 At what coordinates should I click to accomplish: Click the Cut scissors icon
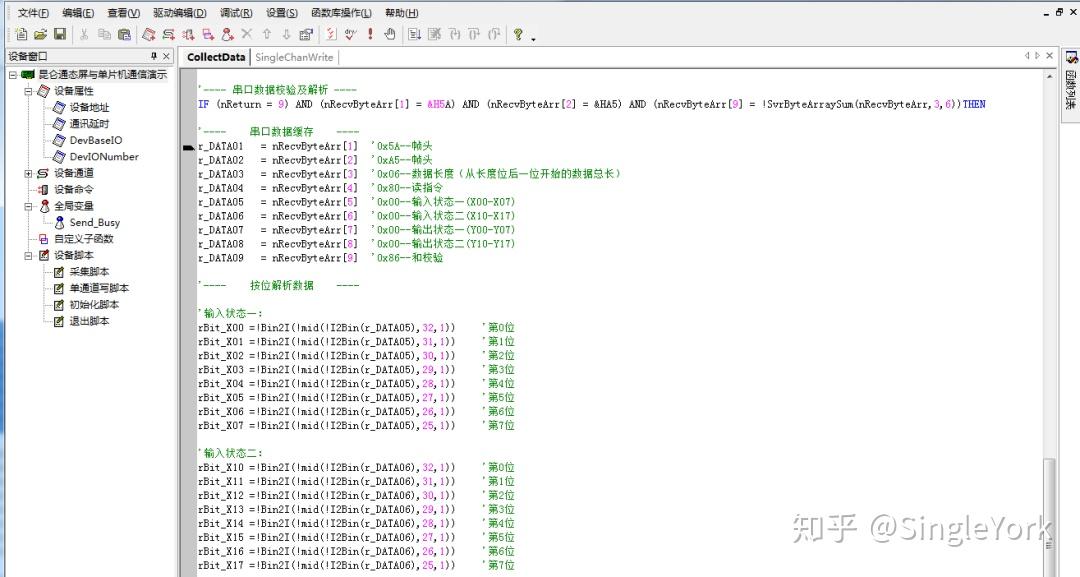pos(84,34)
